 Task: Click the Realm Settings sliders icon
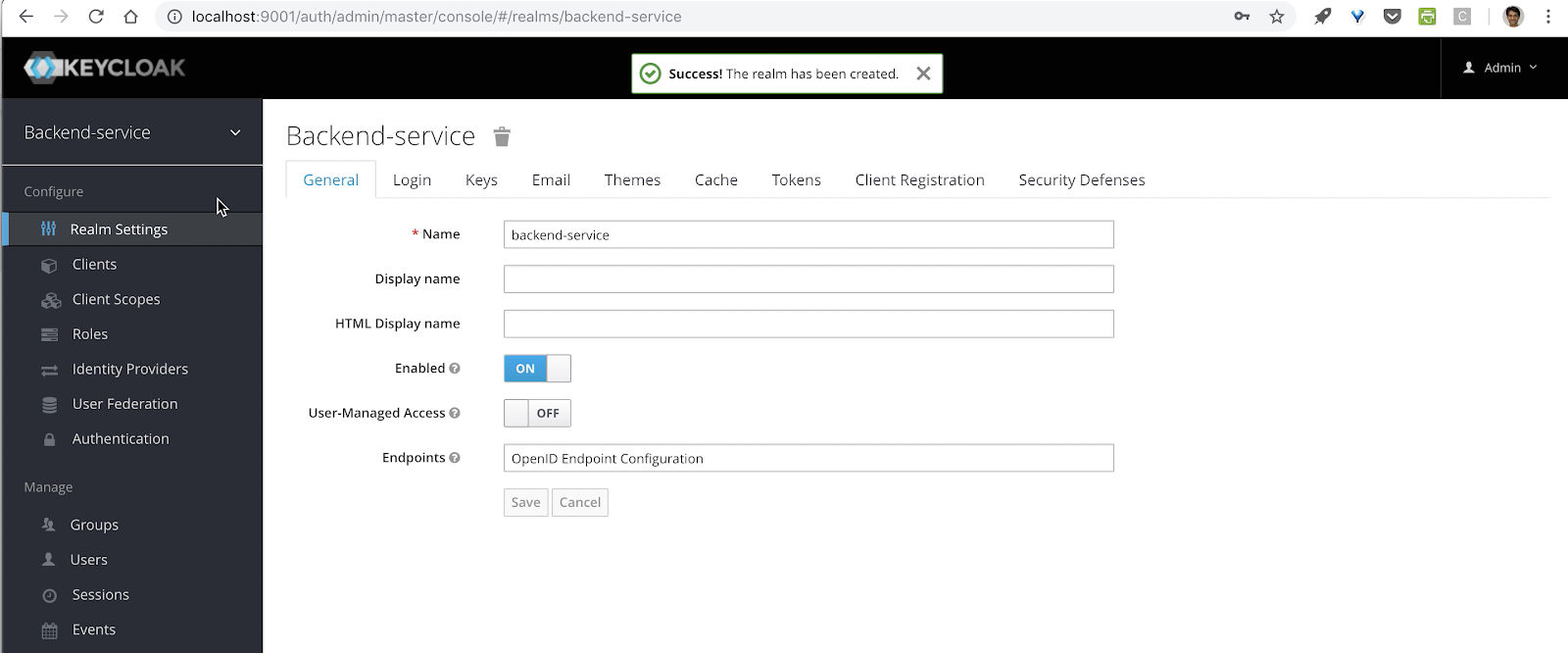point(48,228)
